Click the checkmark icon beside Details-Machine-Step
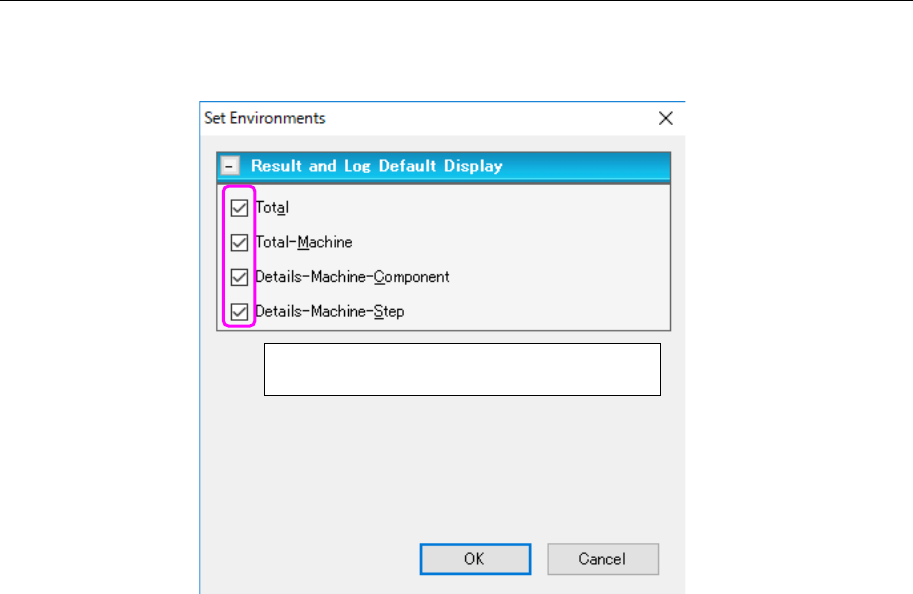913x594 pixels. tap(239, 311)
